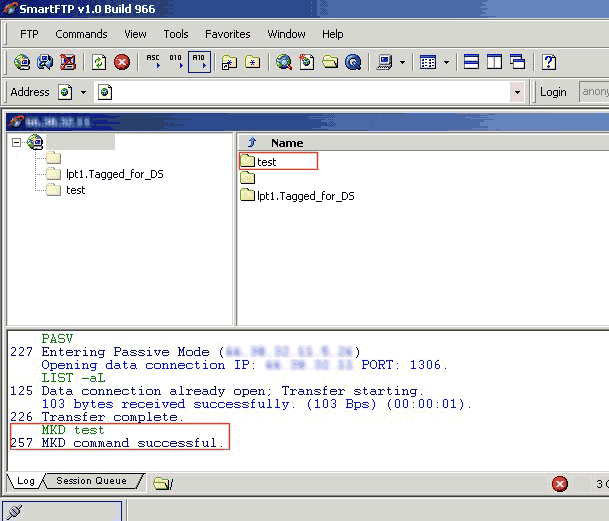Collapse the root server tree node

[17, 142]
